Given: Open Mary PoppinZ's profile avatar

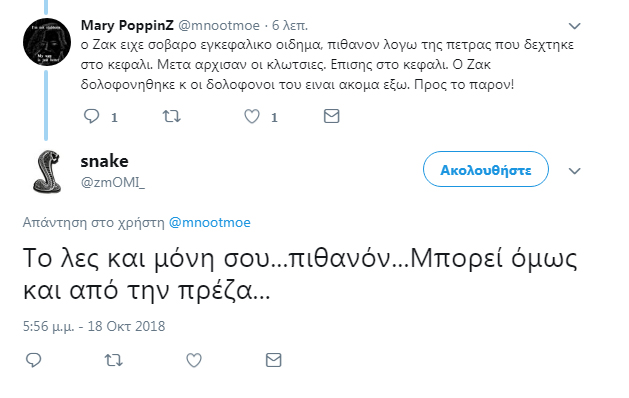Looking at the screenshot, I should 47,42.
